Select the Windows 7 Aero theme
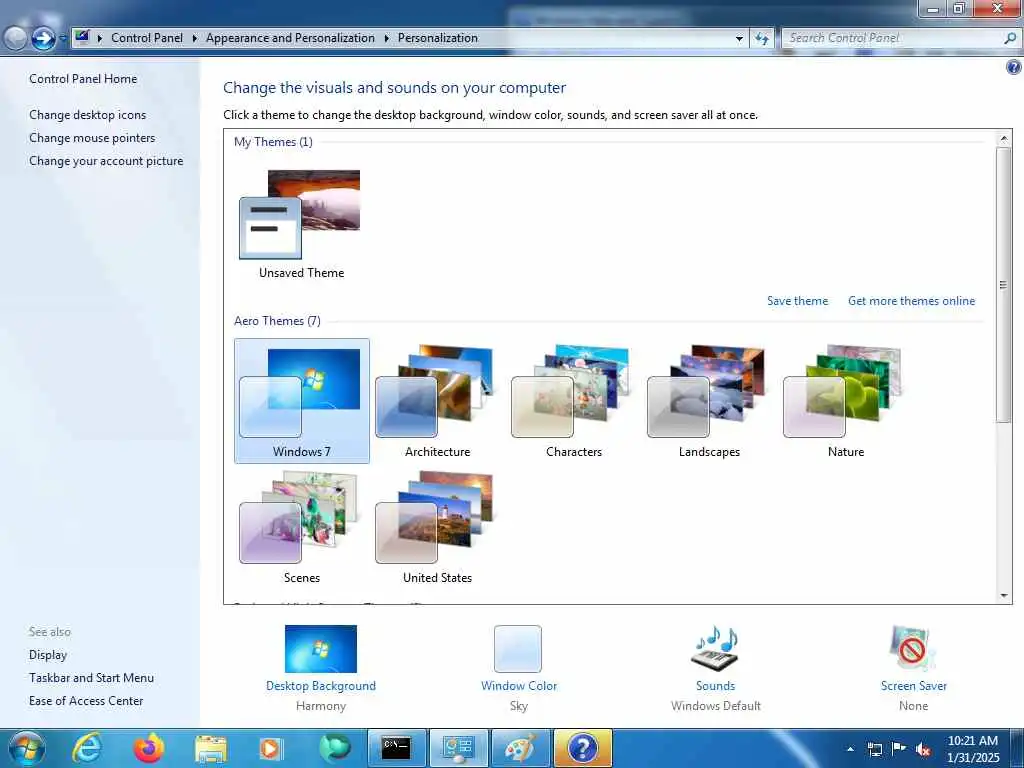1024x768 pixels. click(302, 401)
